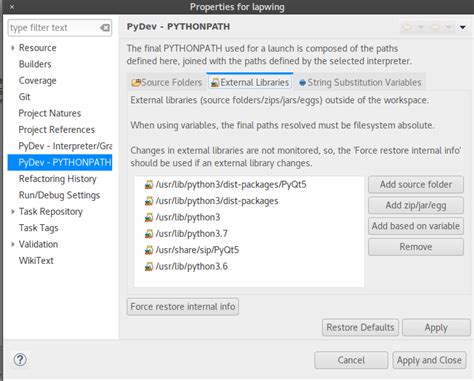Click Add based on variable button
This screenshot has width=474, height=381.
click(x=416, y=226)
